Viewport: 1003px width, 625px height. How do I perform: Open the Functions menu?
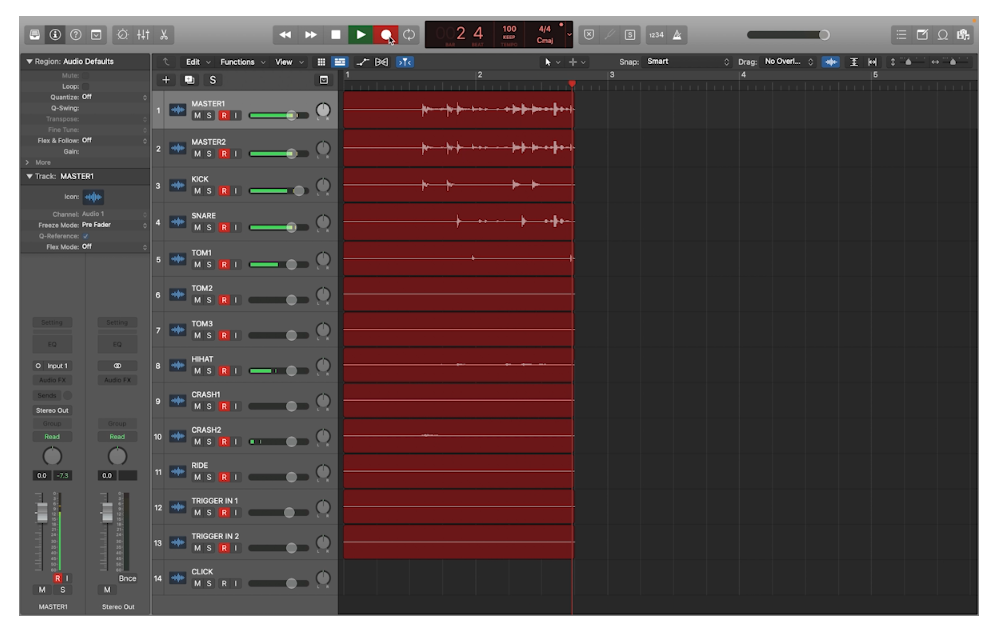coord(242,62)
